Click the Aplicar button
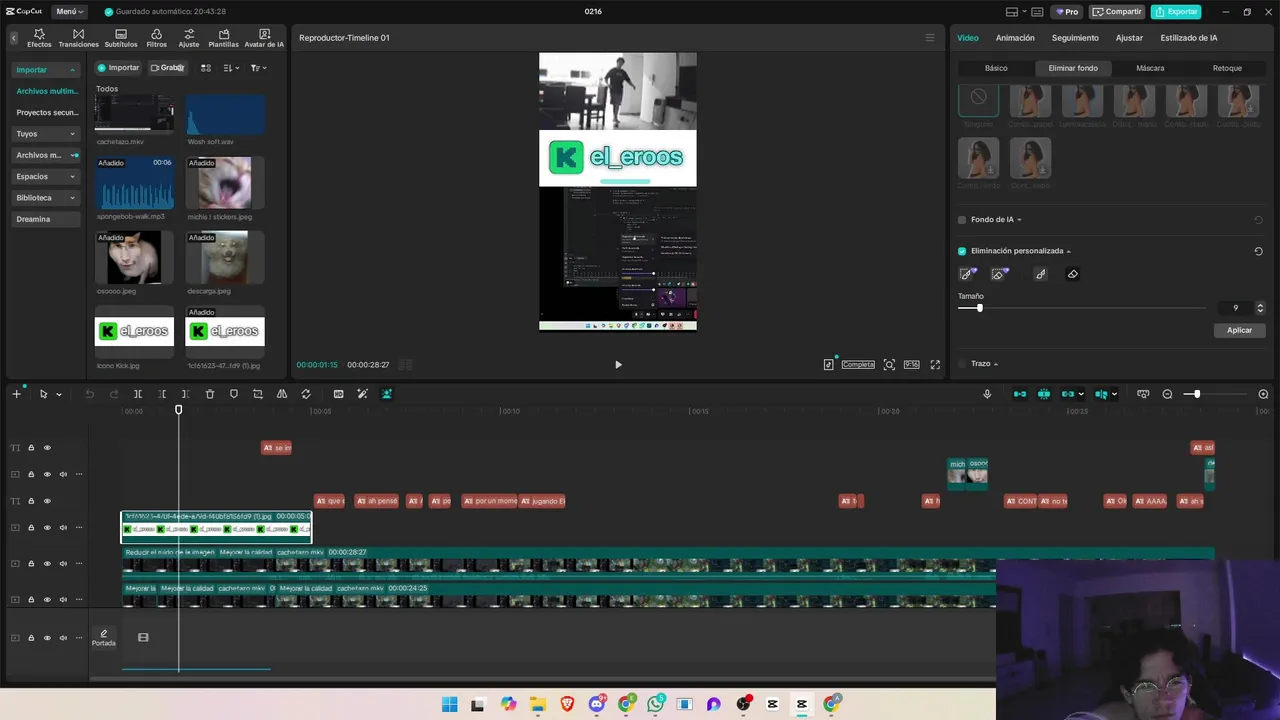1280x720 pixels. [x=1239, y=330]
